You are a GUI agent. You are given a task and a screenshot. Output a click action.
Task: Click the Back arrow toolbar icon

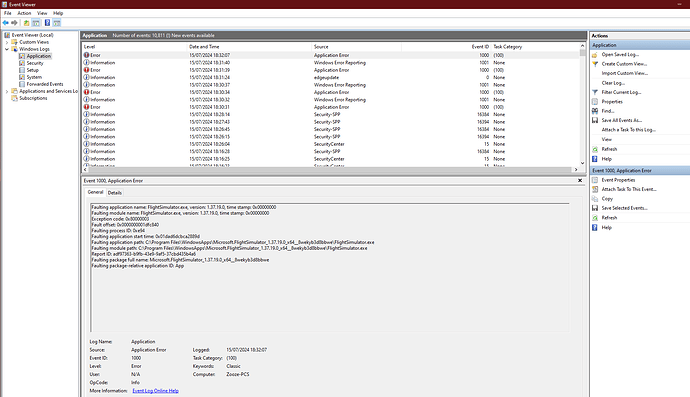5,23
